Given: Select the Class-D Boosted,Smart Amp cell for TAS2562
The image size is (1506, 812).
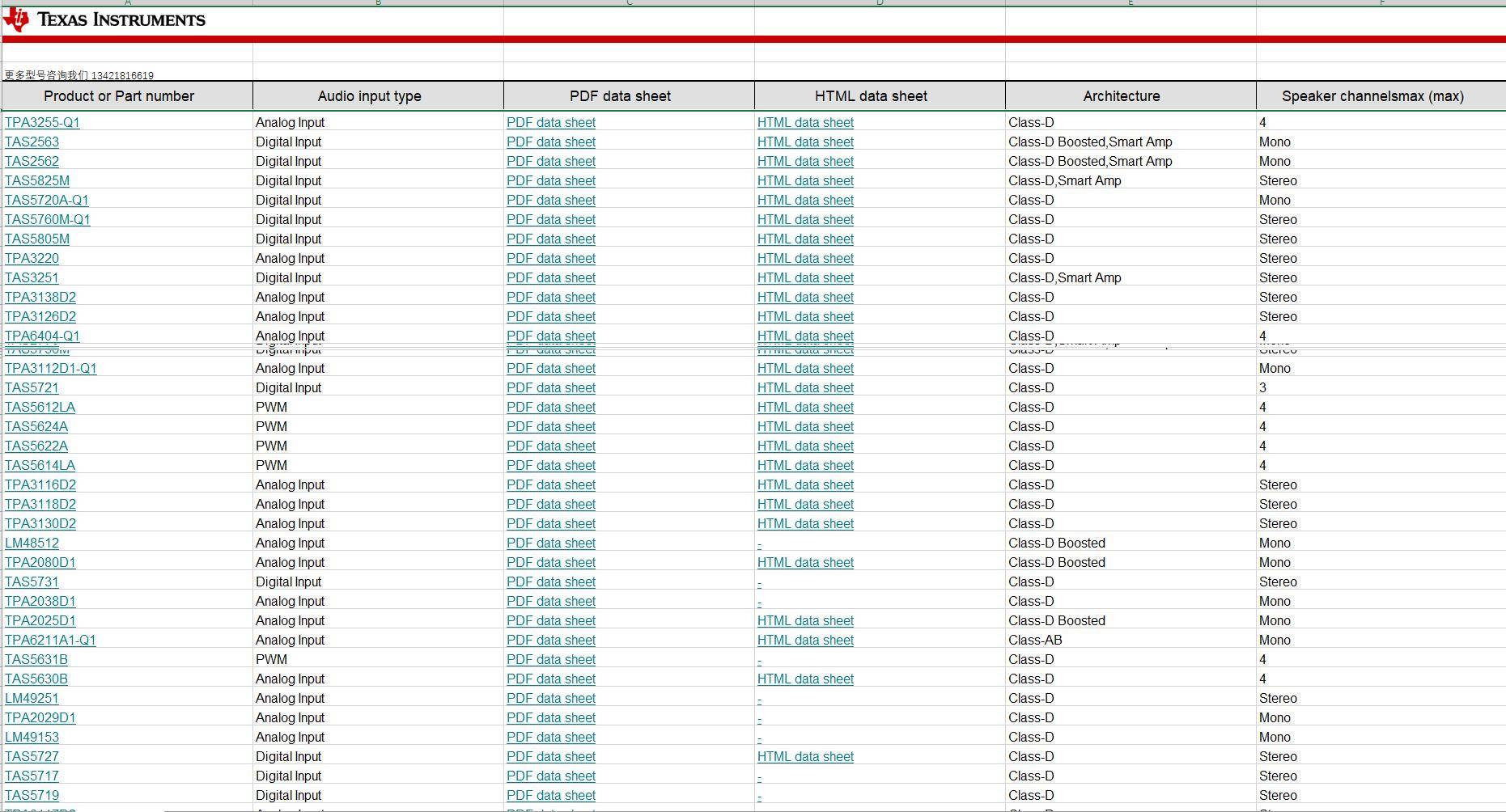Looking at the screenshot, I should [x=1089, y=162].
